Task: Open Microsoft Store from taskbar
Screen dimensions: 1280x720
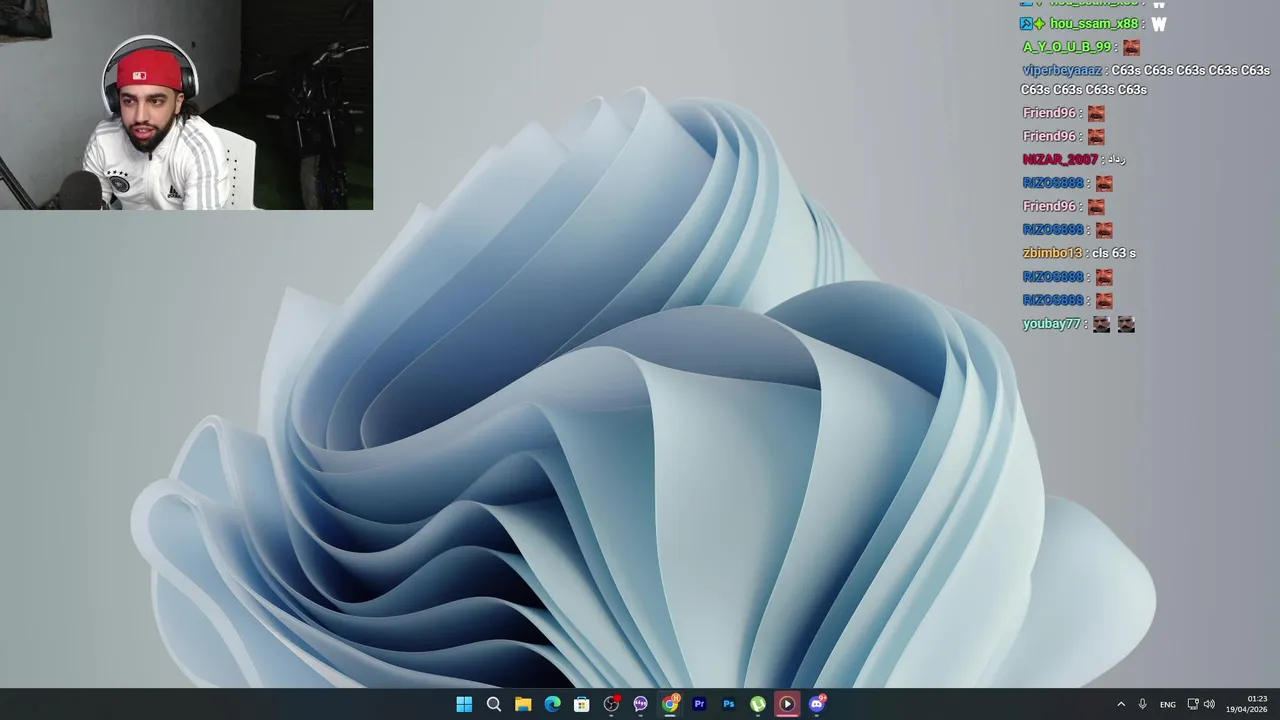Action: pos(582,704)
